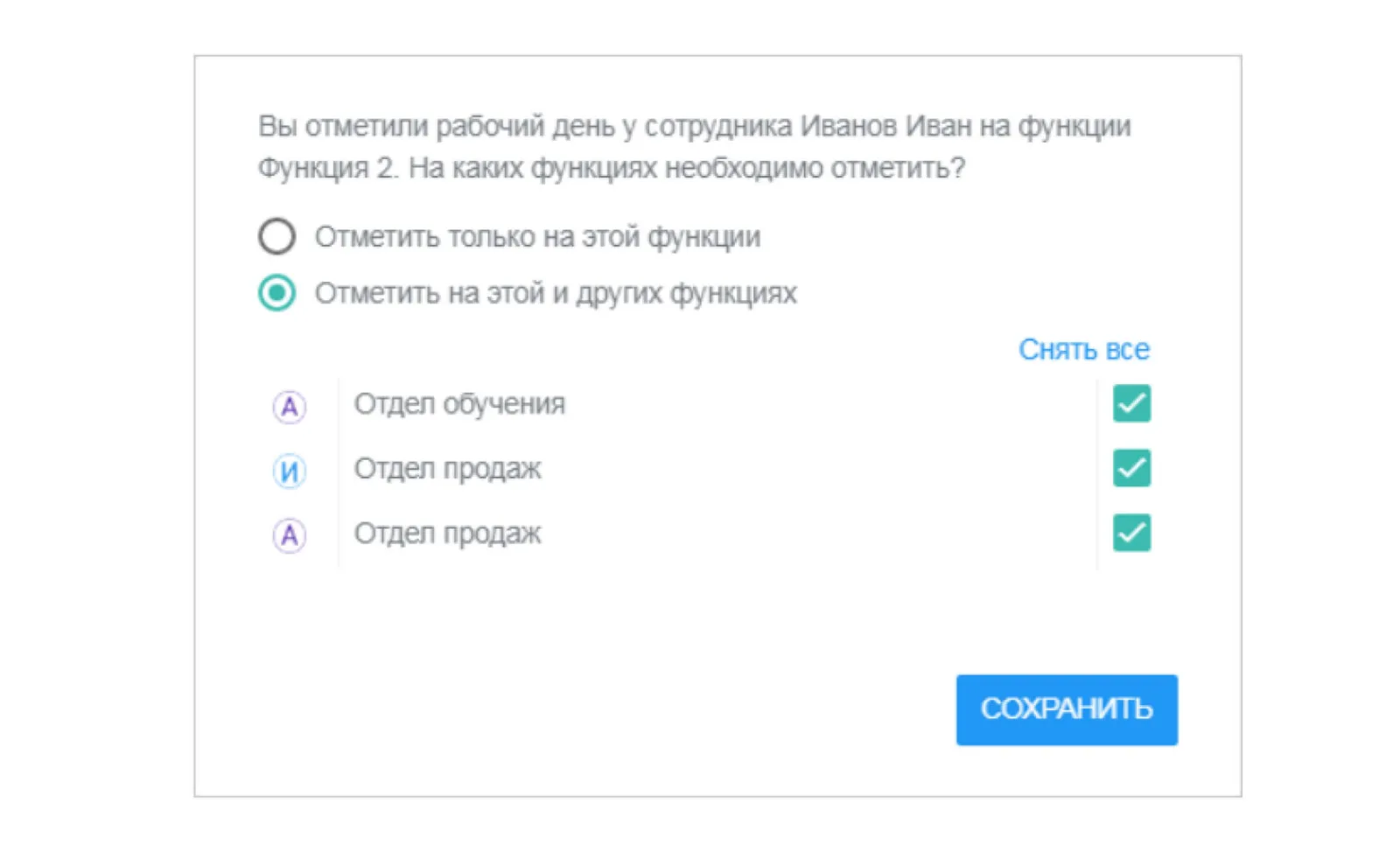Click the 'Вы отметили рабочий день' question text

point(437,127)
